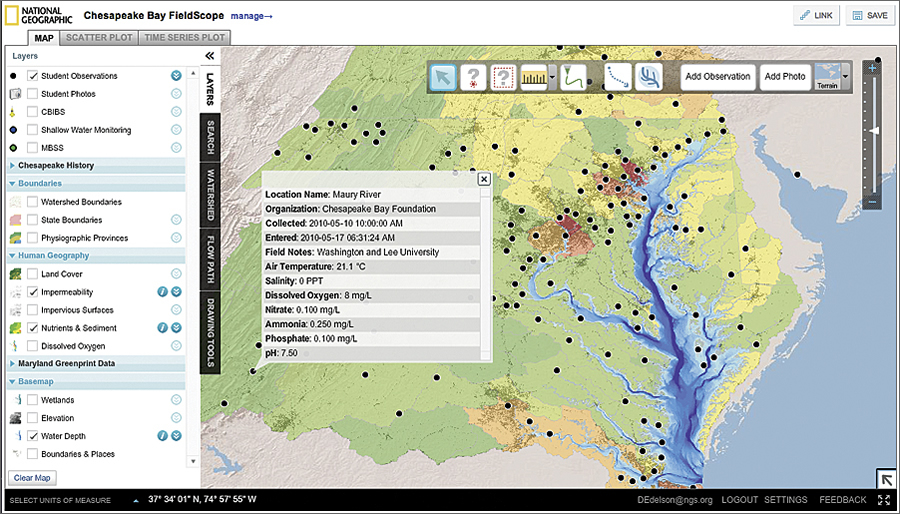This screenshot has width=900, height=514.
Task: Enable State Boundaries layer
Action: coord(33,220)
